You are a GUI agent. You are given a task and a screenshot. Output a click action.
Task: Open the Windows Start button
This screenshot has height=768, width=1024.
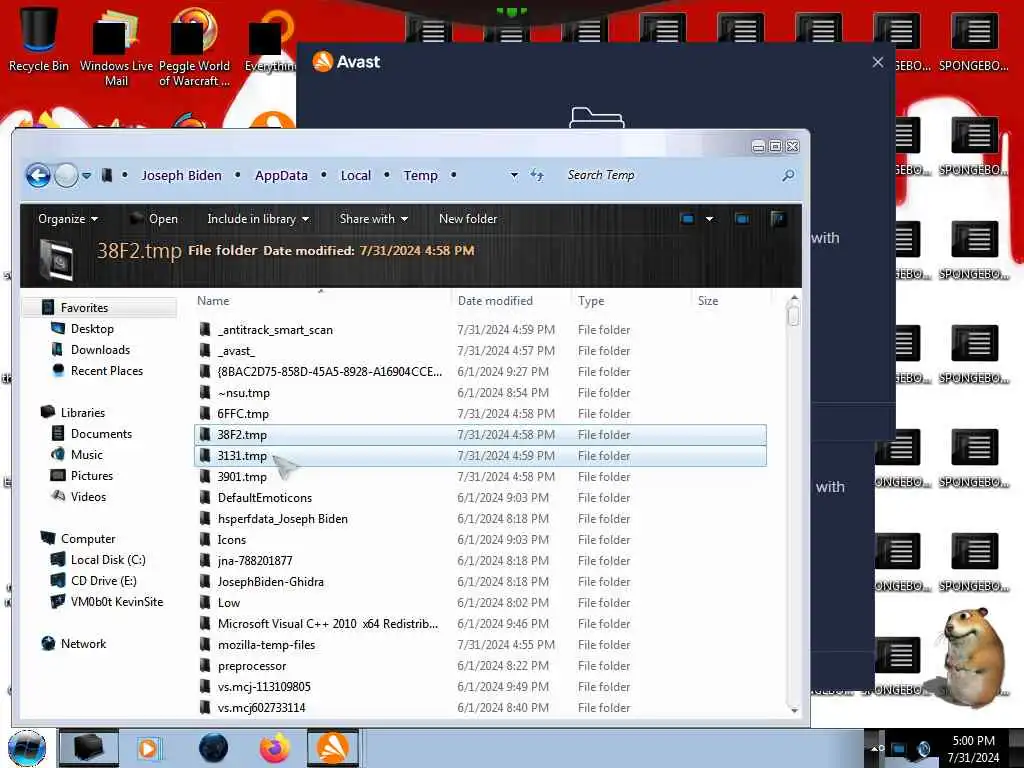pyautogui.click(x=27, y=748)
